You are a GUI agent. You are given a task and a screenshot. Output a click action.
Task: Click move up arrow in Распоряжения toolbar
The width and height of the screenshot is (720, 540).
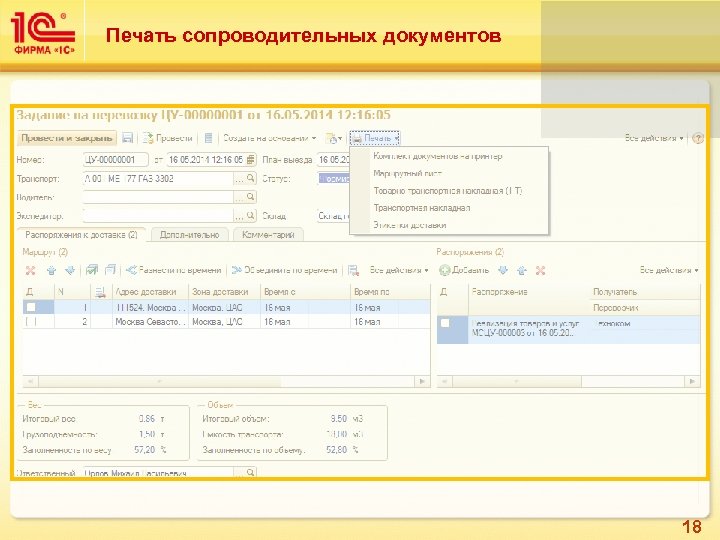(x=522, y=270)
